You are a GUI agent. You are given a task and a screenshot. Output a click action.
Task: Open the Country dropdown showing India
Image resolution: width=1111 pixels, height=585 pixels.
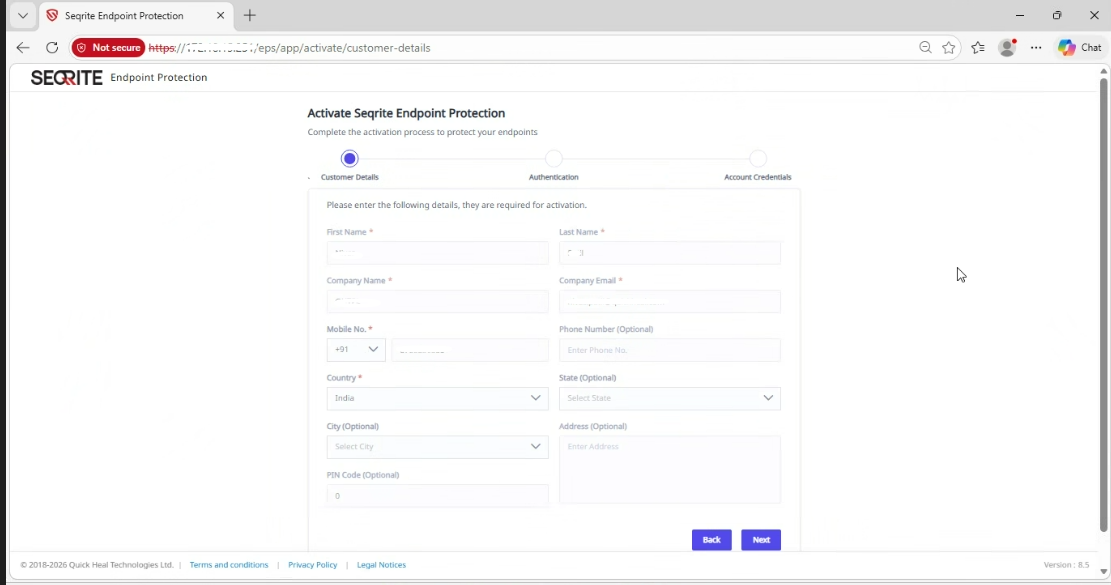tap(437, 398)
